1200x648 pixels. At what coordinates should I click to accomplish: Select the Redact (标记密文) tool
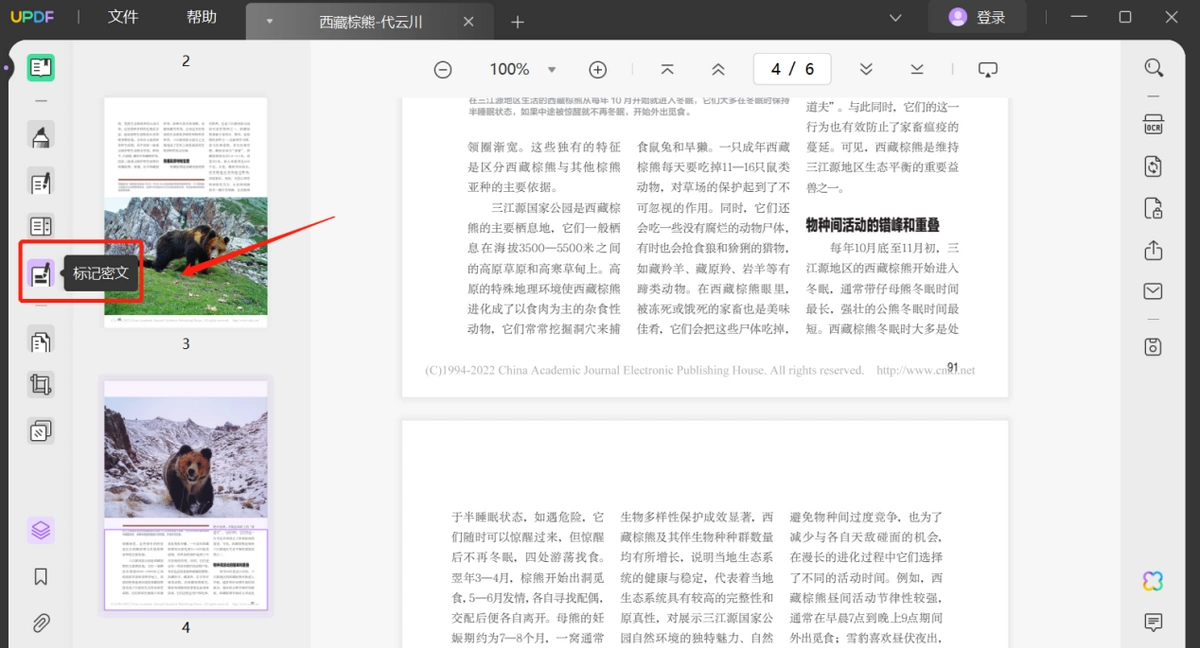[41, 273]
